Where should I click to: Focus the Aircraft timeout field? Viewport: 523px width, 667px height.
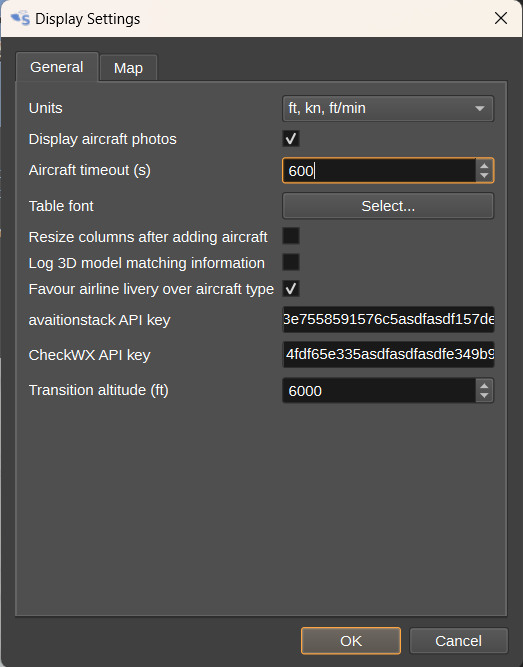[379, 171]
